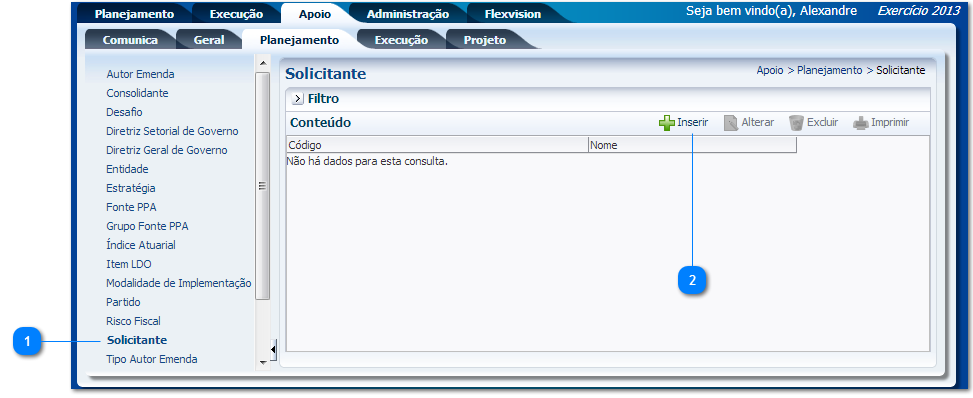Open the Execução main tab
973x398 pixels.
[x=236, y=14]
